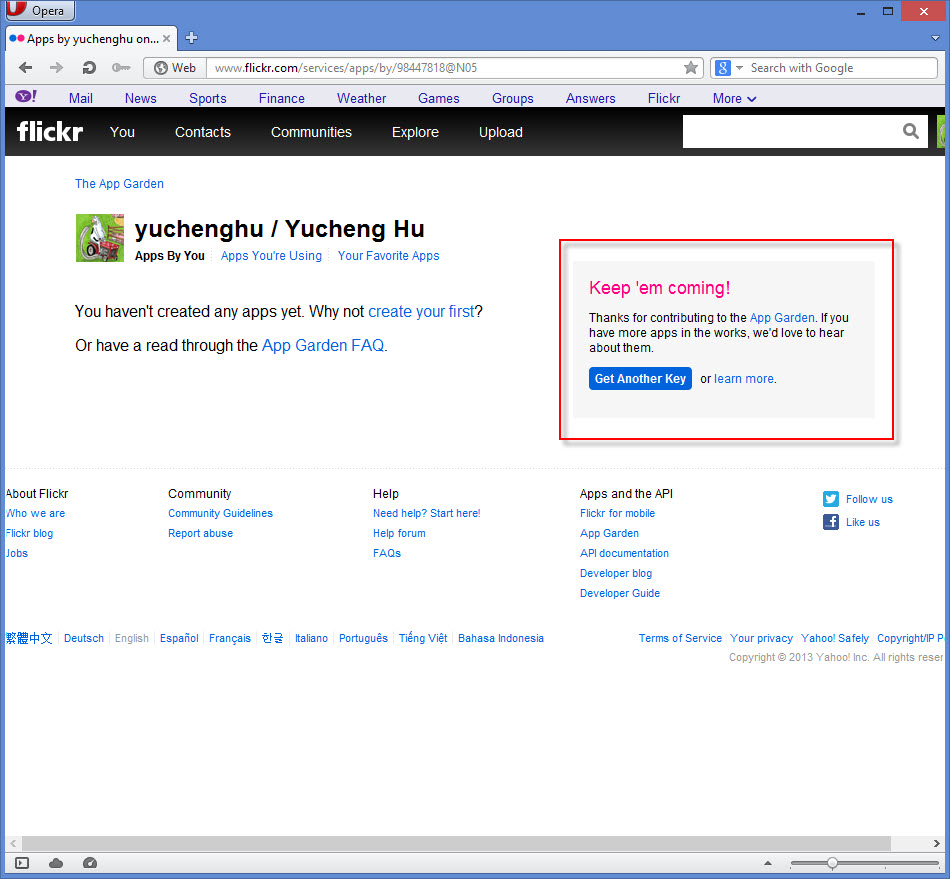Viewport: 950px width, 879px height.
Task: Click the Opera Link cloud icon
Action: tap(56, 863)
